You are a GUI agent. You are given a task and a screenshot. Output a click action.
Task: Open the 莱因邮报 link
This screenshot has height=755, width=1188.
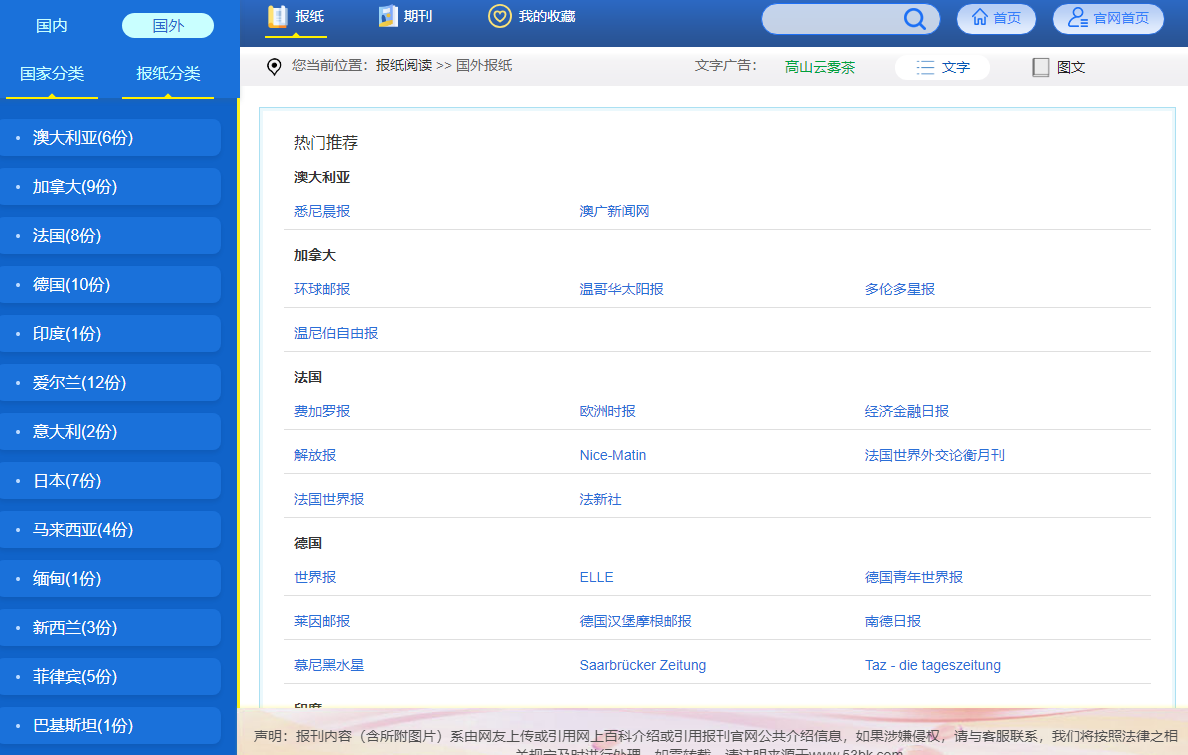[322, 622]
